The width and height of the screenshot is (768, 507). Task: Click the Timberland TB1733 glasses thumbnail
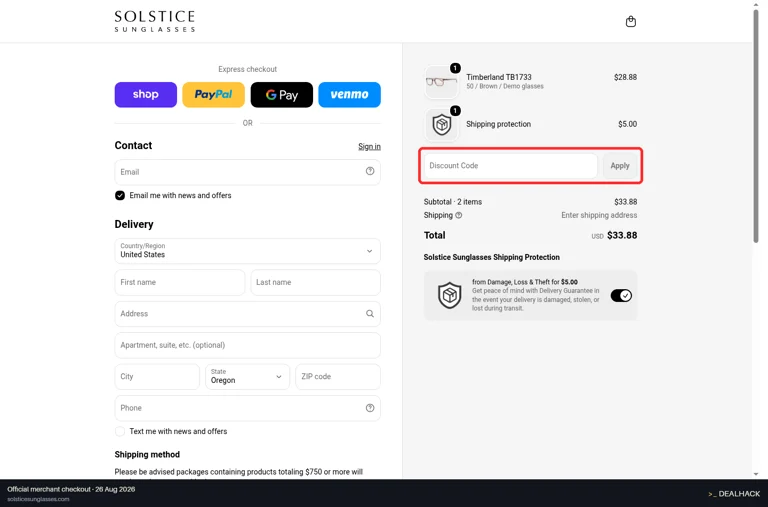pyautogui.click(x=441, y=82)
